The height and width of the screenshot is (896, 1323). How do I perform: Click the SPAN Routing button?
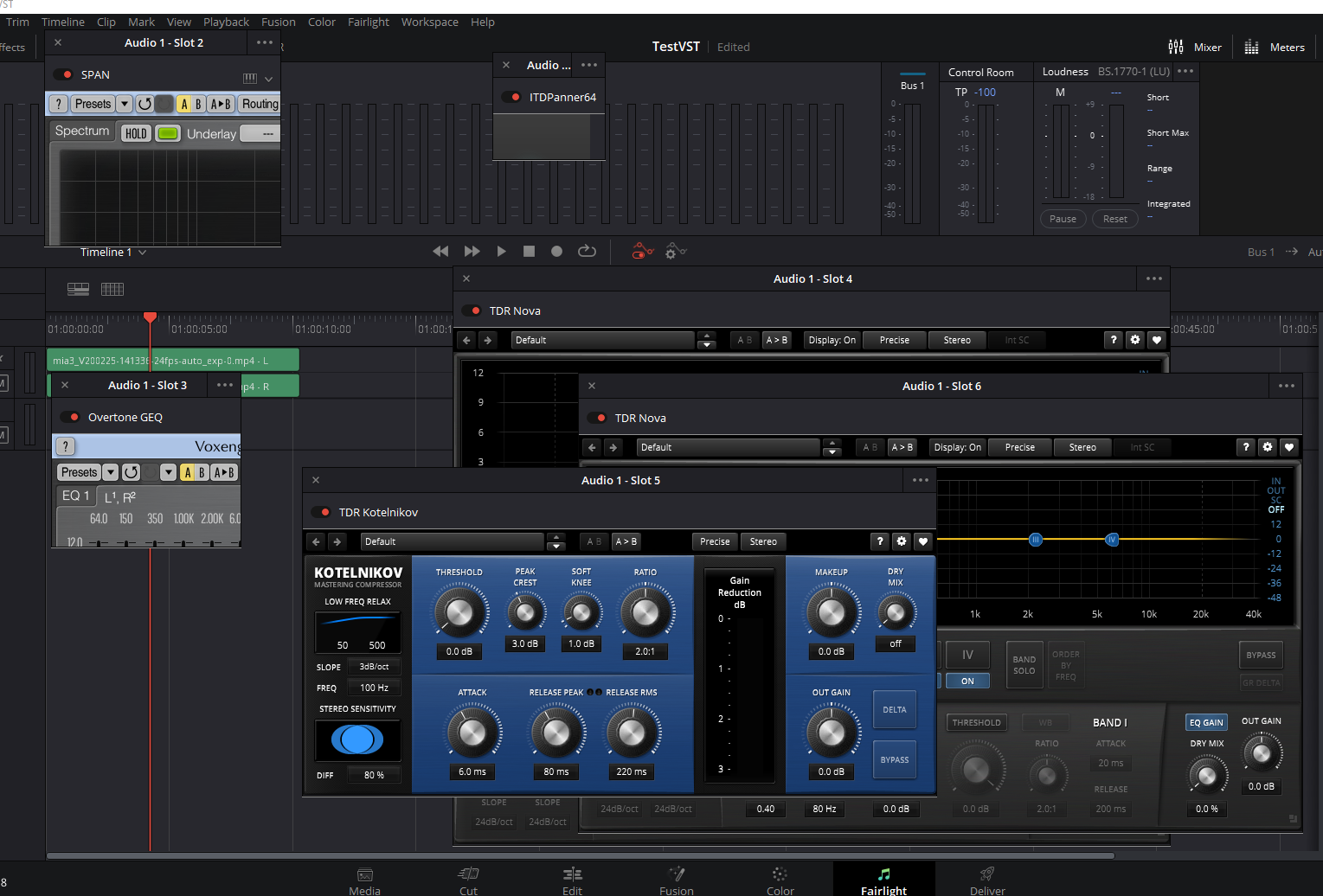tap(260, 104)
